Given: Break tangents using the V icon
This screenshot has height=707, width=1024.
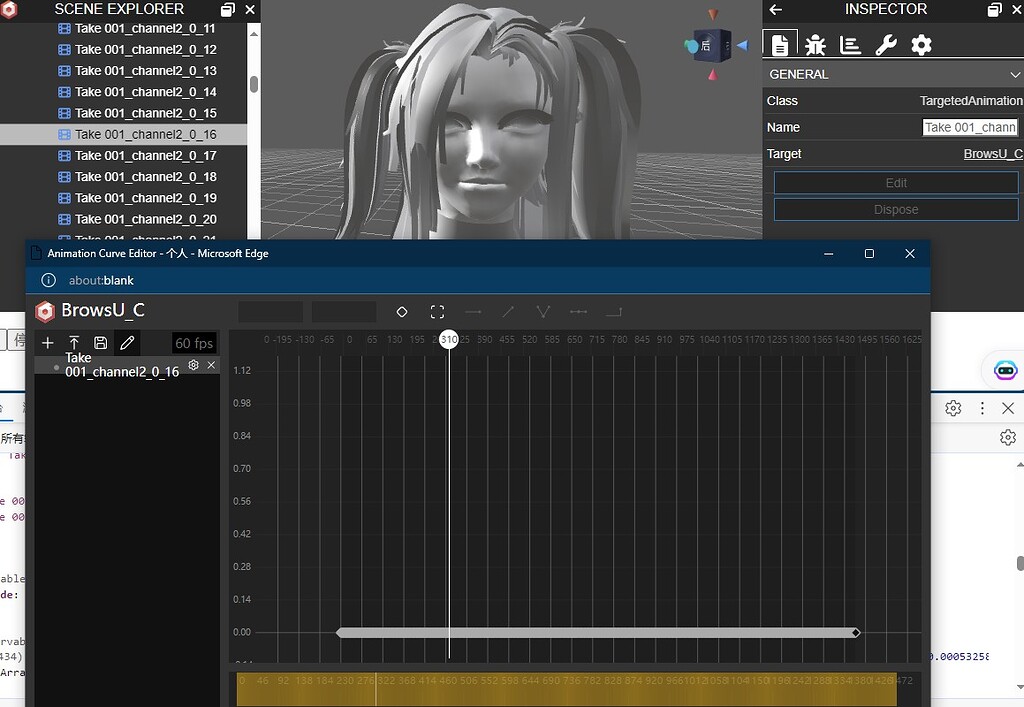Looking at the screenshot, I should [x=543, y=311].
